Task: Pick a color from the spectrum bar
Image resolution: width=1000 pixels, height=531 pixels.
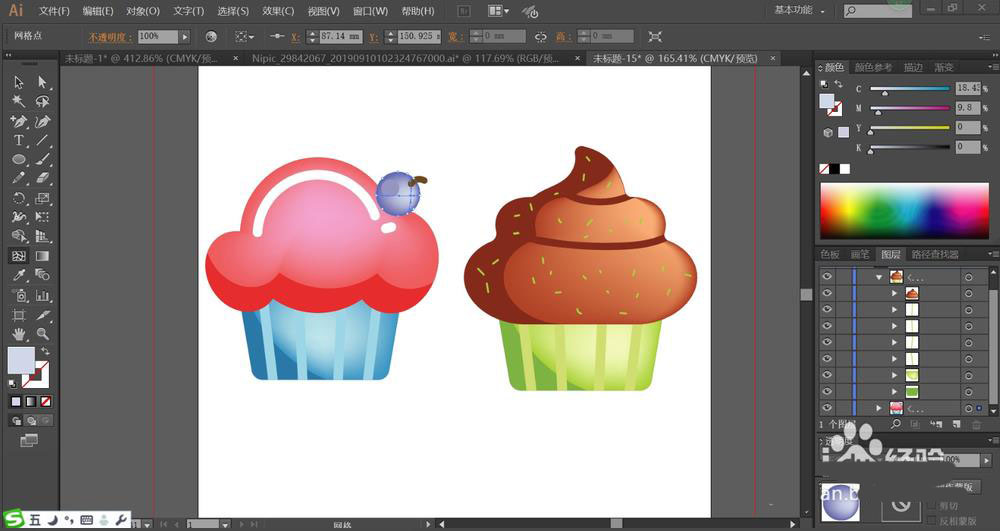Action: (904, 210)
